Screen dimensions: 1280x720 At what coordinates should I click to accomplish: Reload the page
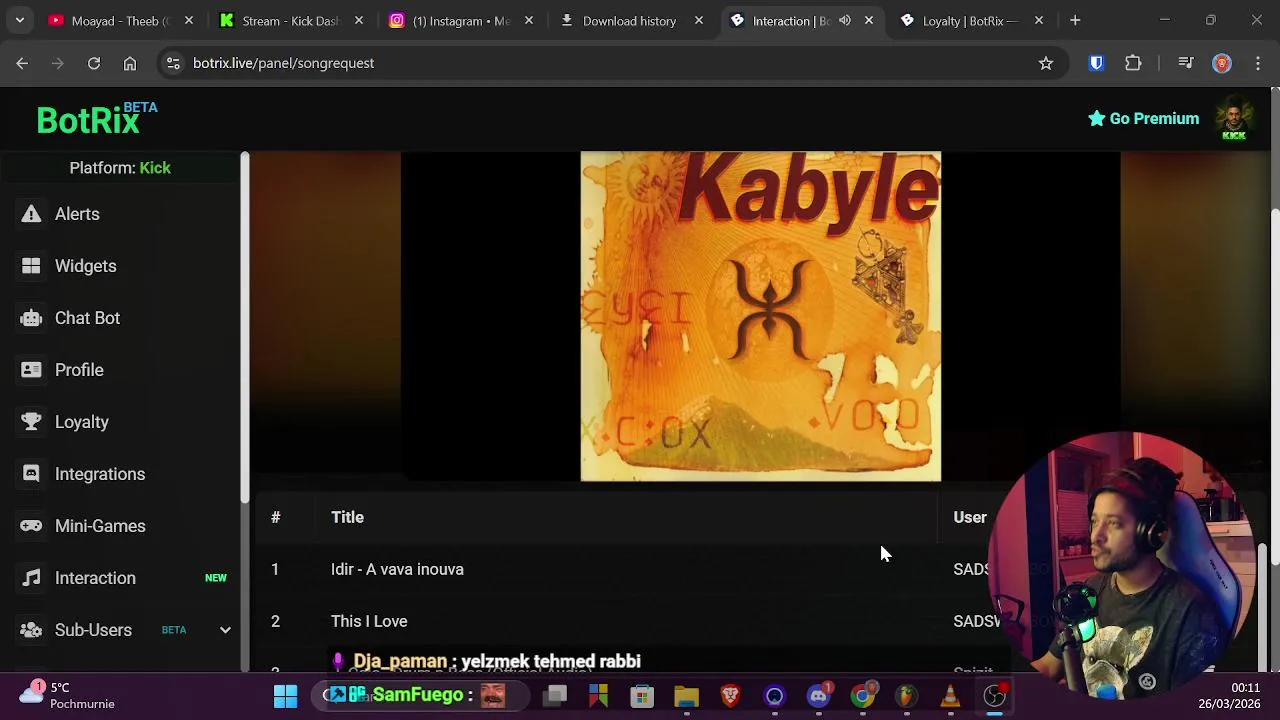(94, 63)
